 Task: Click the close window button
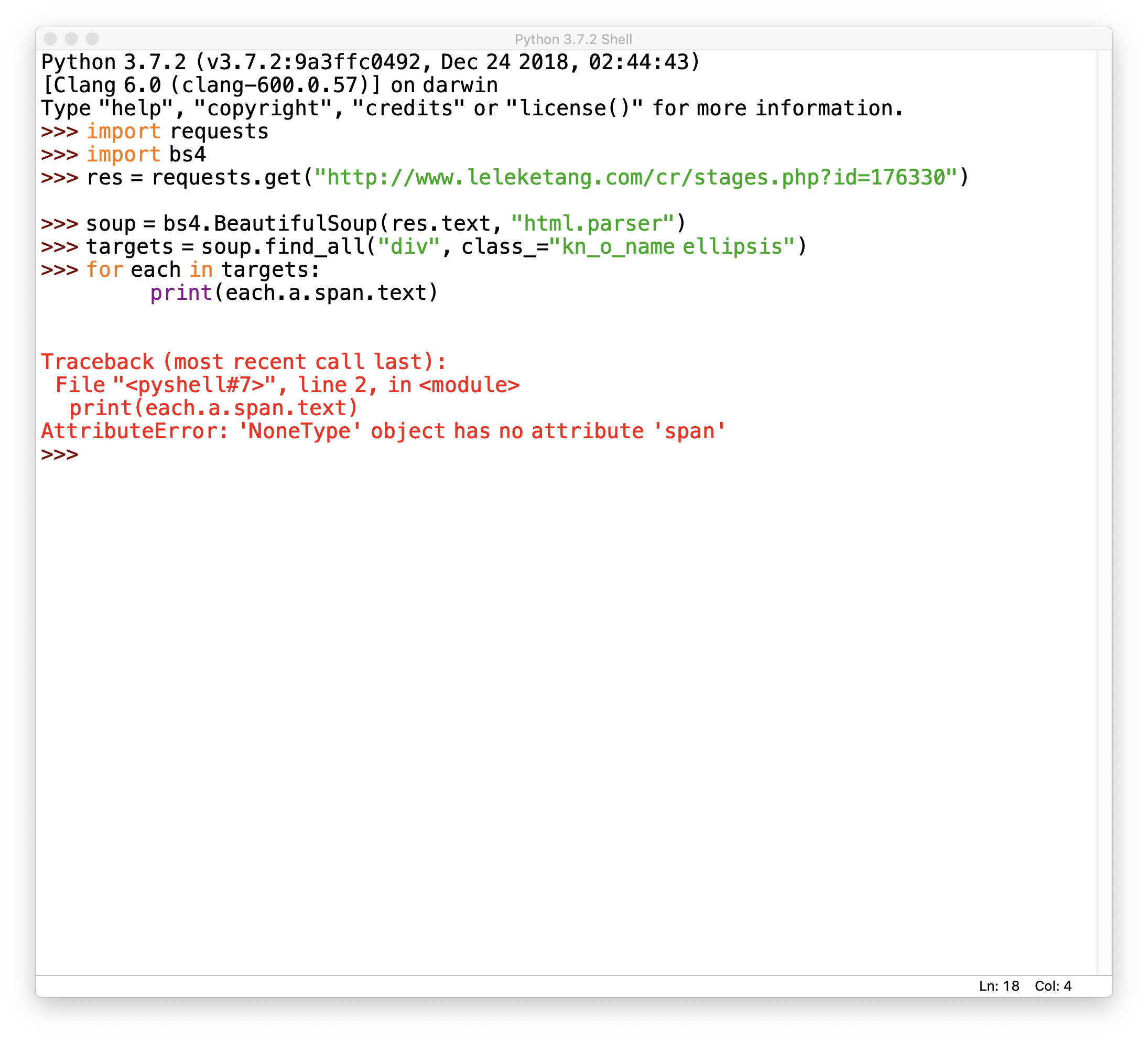[50, 39]
